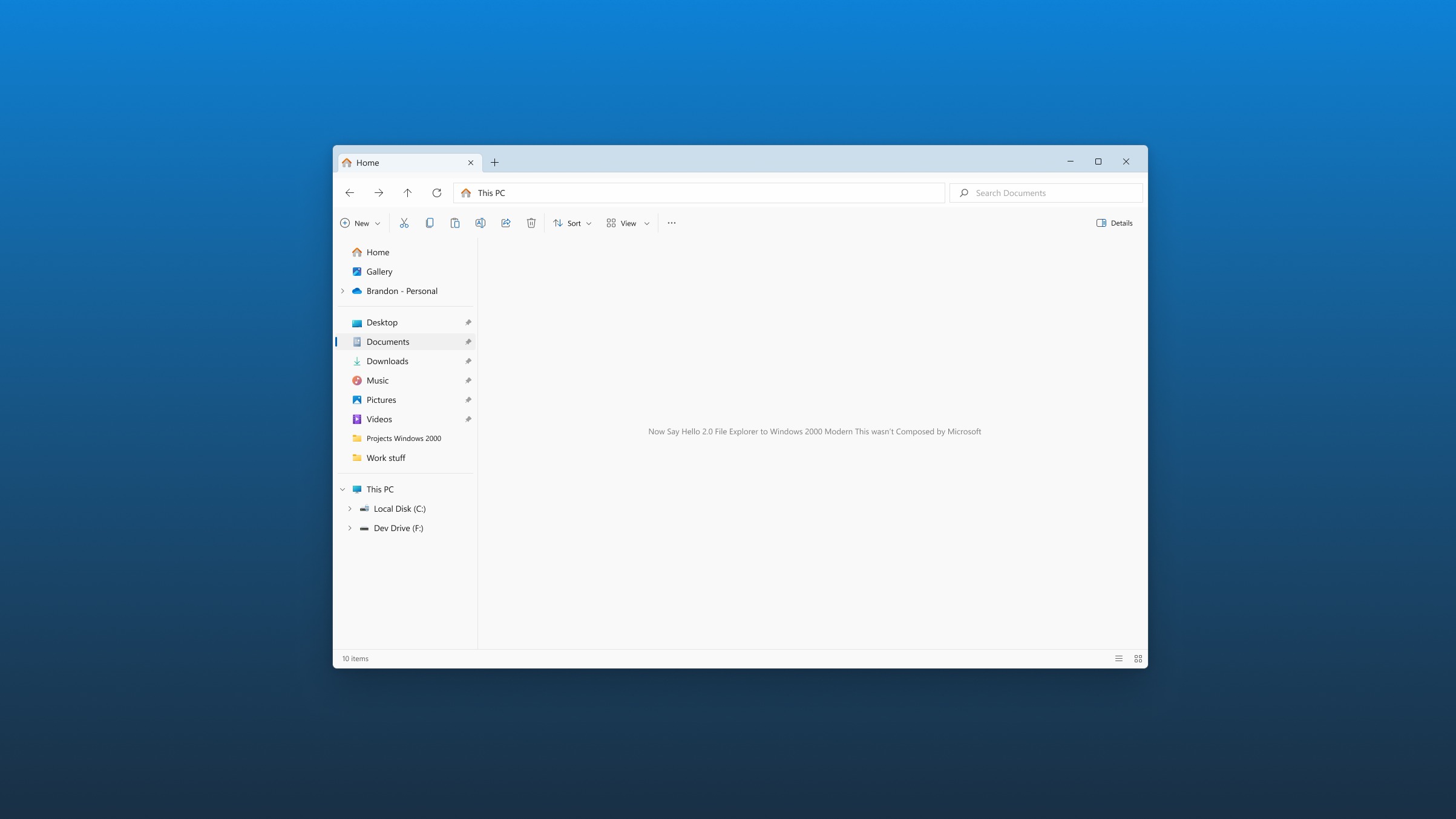
Task: Open a new tab with plus button
Action: (494, 163)
